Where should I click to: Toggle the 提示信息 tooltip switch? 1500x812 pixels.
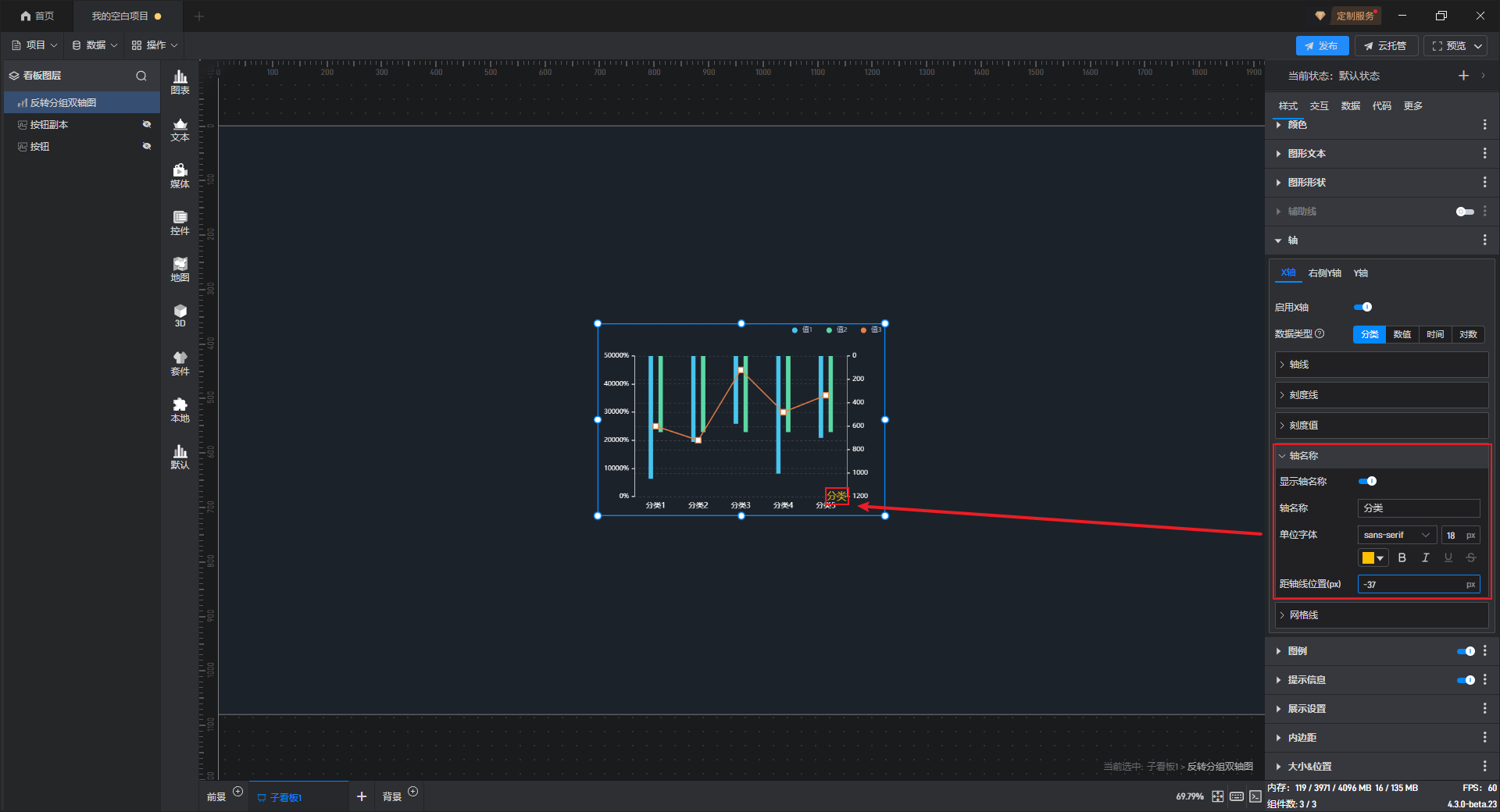coord(1466,680)
